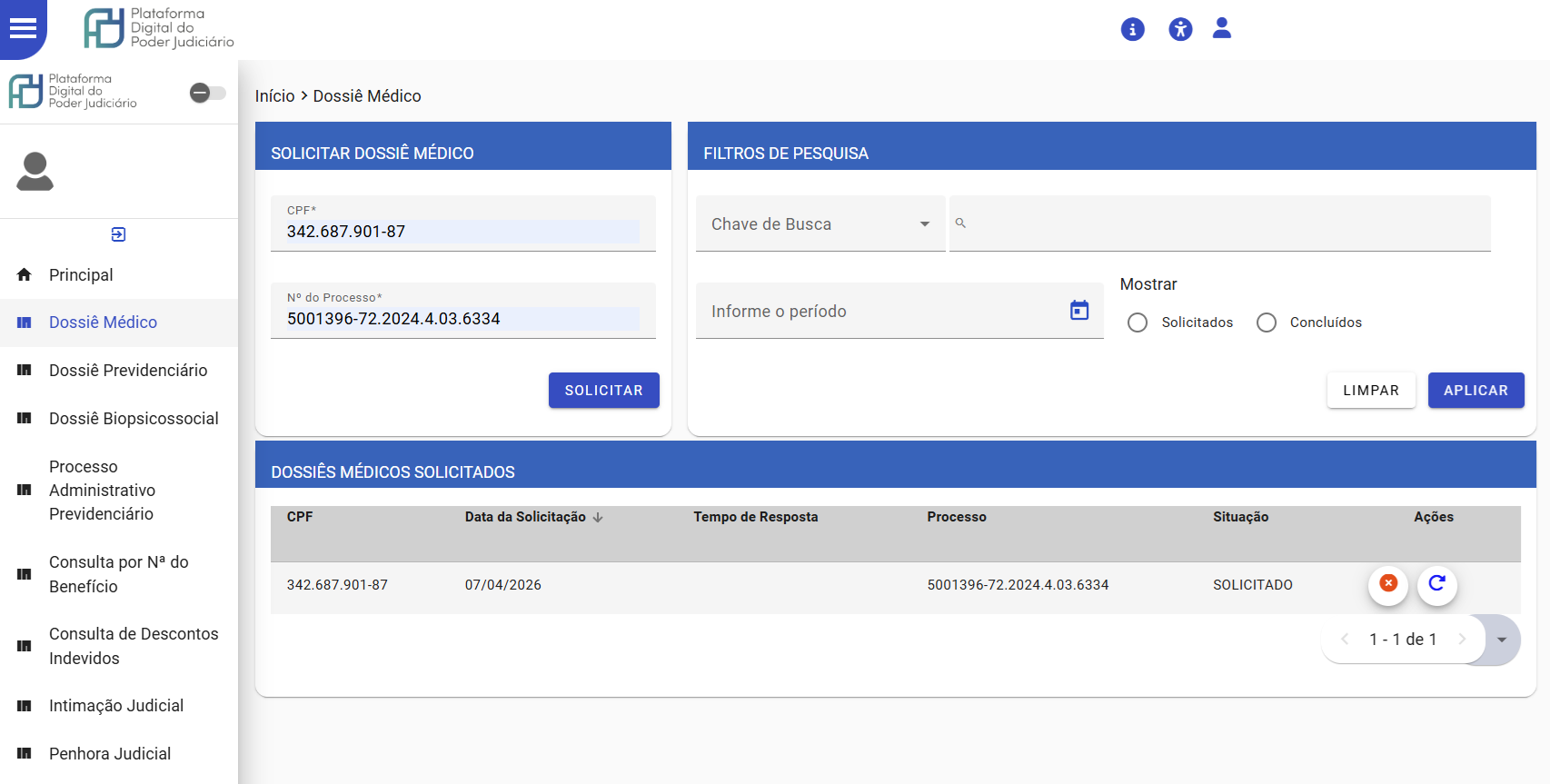Click the search text field with magnifier
The image size is (1550, 784).
pyautogui.click(x=1220, y=223)
